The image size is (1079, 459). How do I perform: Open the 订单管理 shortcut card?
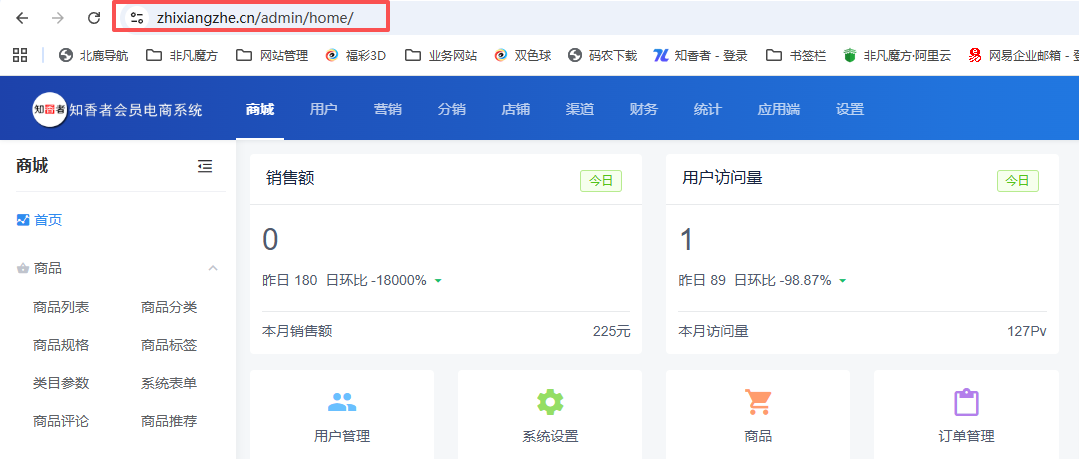(x=966, y=414)
